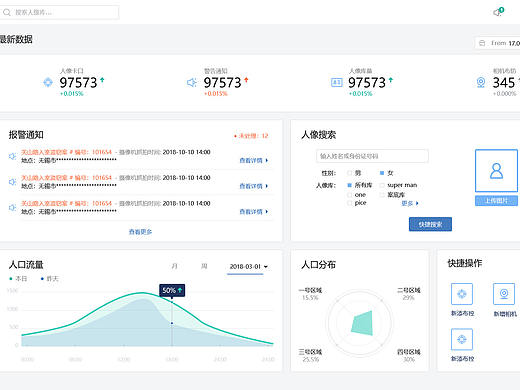Toggle the 昨天 legend series
The image size is (520, 390).
click(49, 279)
